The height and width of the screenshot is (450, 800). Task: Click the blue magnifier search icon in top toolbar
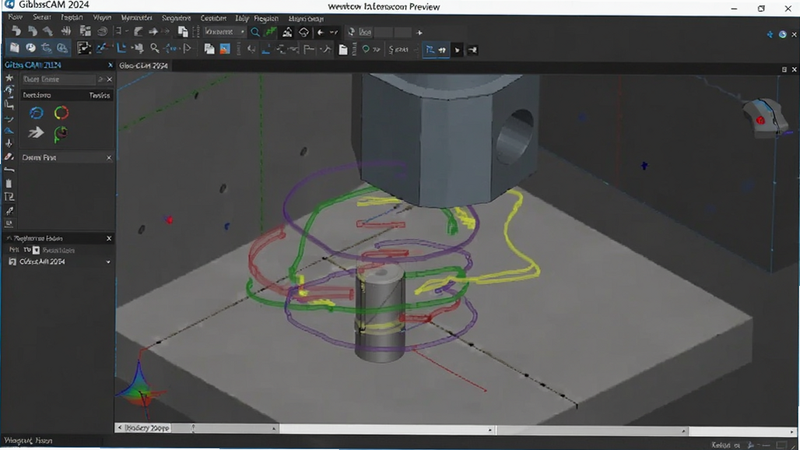(x=255, y=32)
